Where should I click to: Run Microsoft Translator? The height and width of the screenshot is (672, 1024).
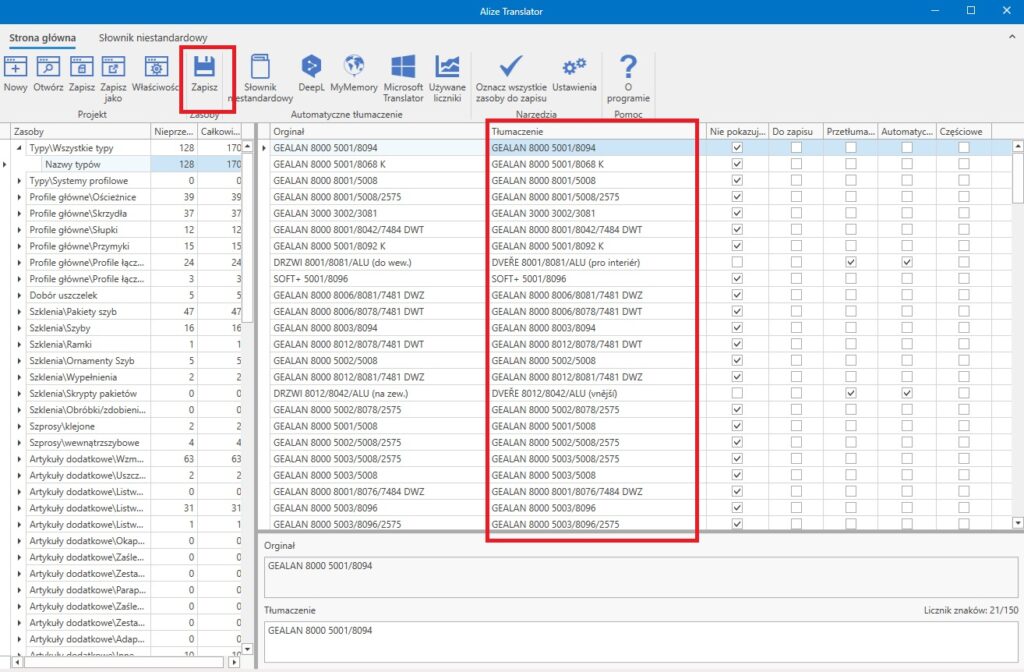pyautogui.click(x=403, y=78)
